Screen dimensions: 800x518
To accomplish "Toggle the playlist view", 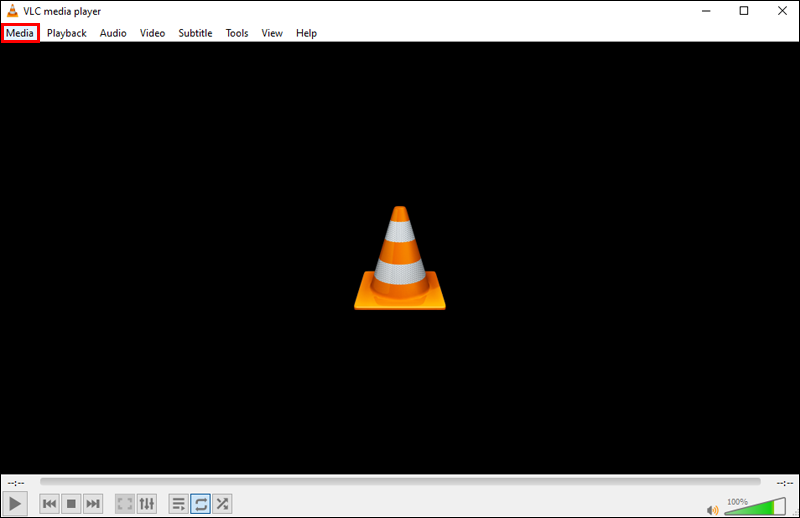I will (x=179, y=504).
